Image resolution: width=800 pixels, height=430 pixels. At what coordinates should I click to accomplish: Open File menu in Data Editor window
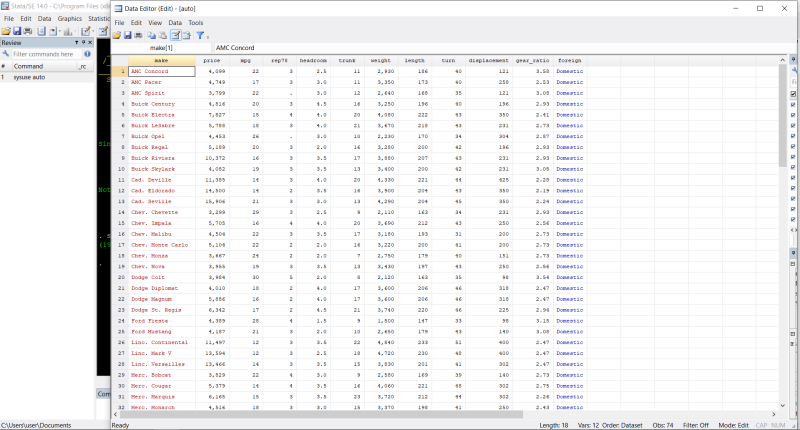119,23
